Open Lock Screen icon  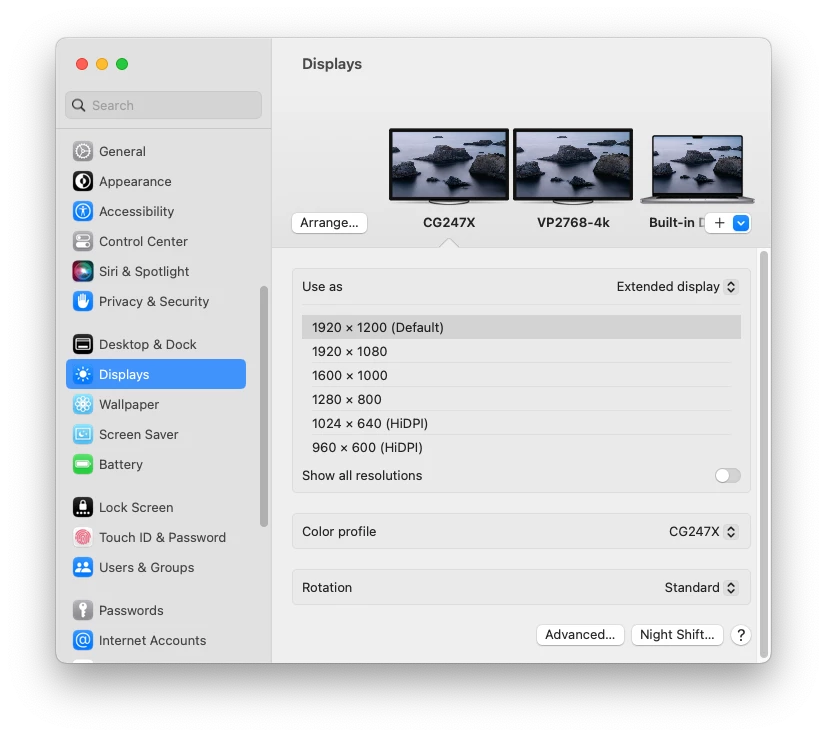(x=83, y=508)
